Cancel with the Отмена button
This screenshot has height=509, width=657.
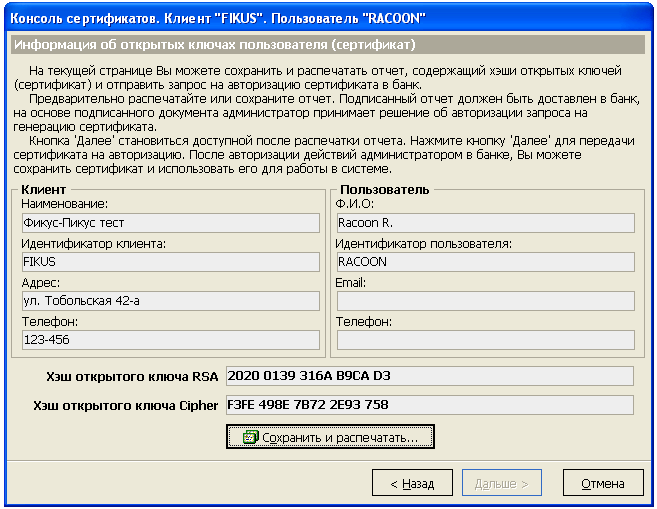pos(603,483)
